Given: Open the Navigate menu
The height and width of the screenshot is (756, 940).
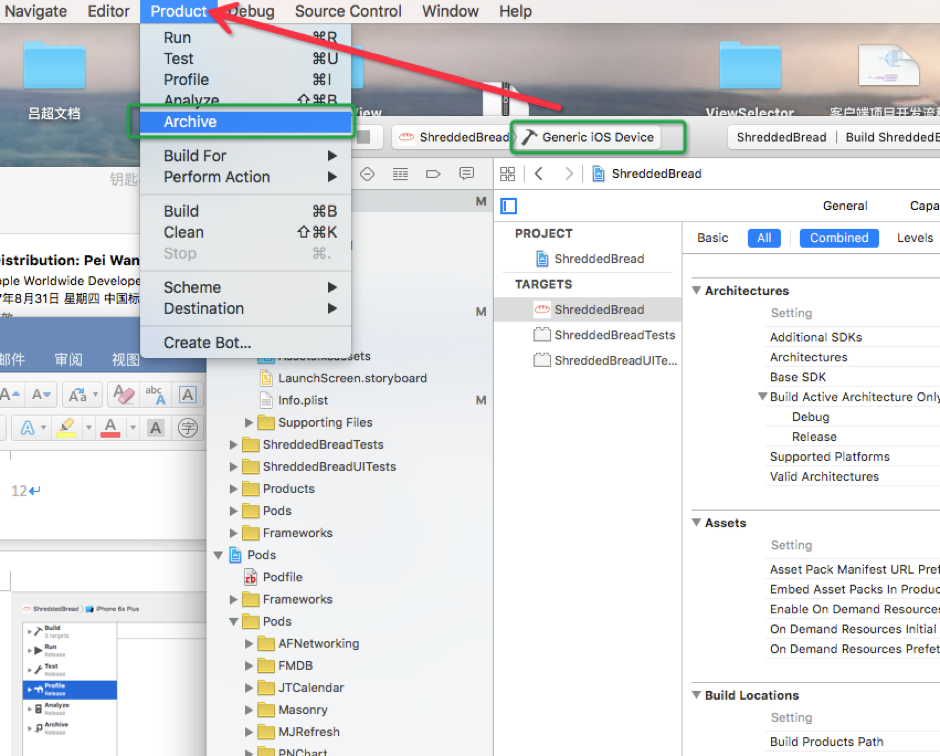Looking at the screenshot, I should pos(36,11).
